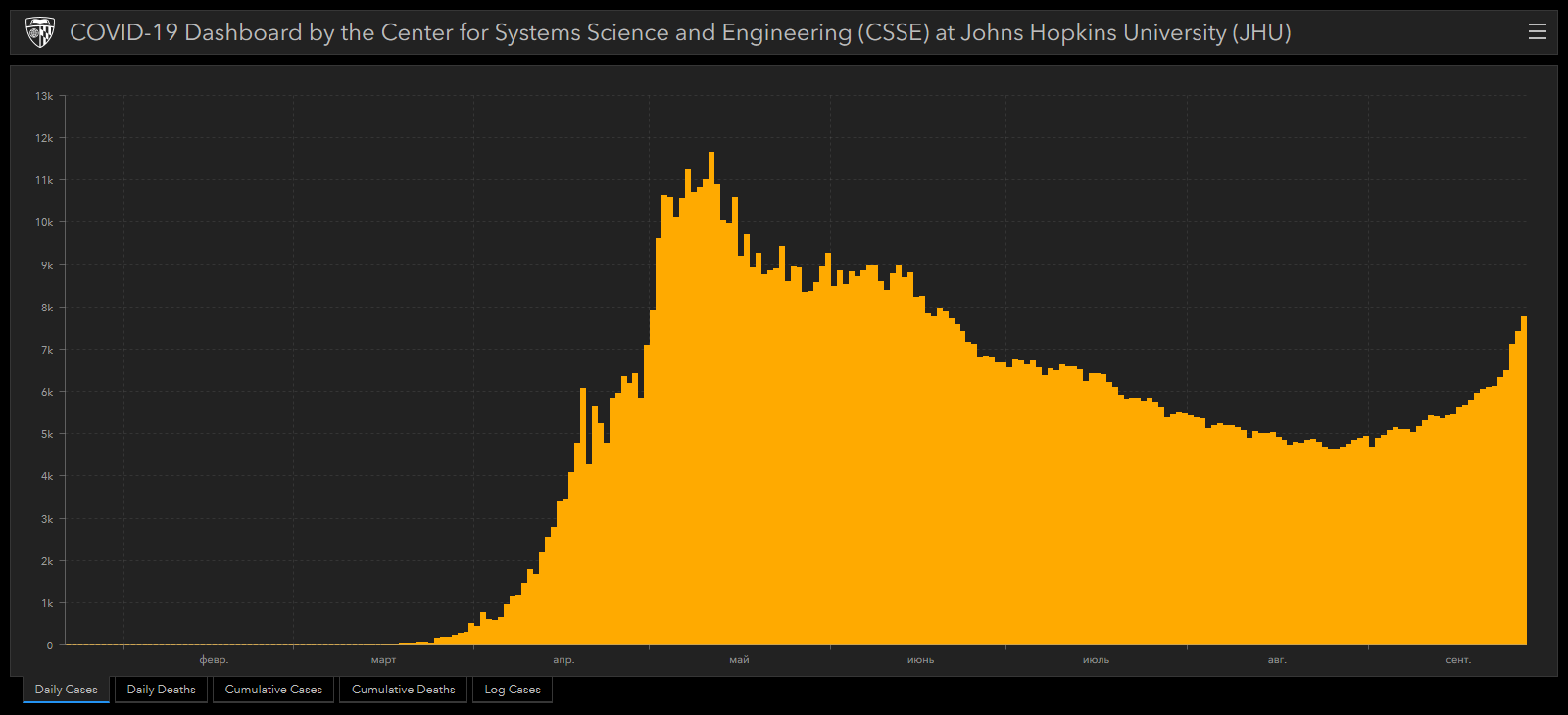Select the "июнь" month label

(x=920, y=660)
